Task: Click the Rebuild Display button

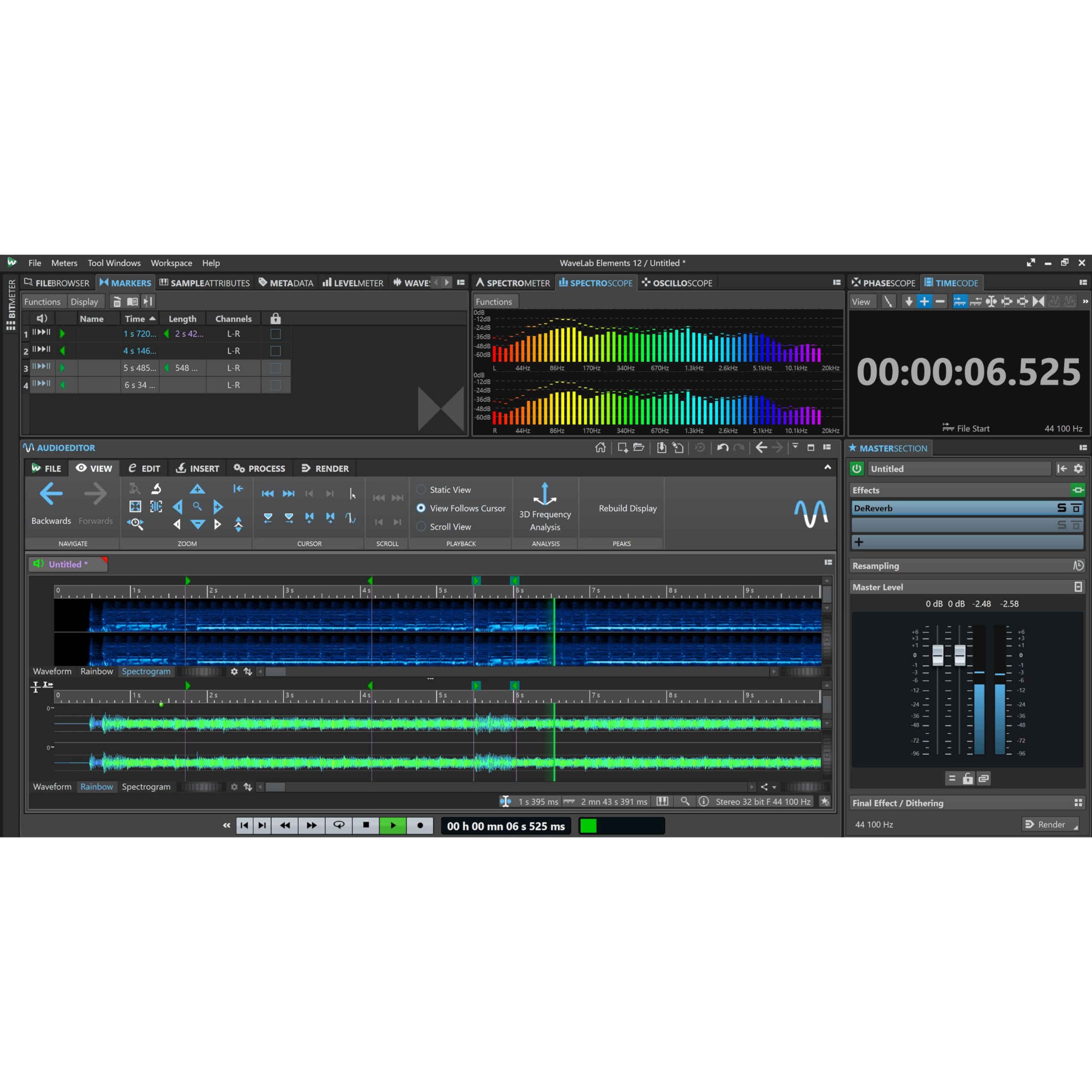Action: pos(627,508)
